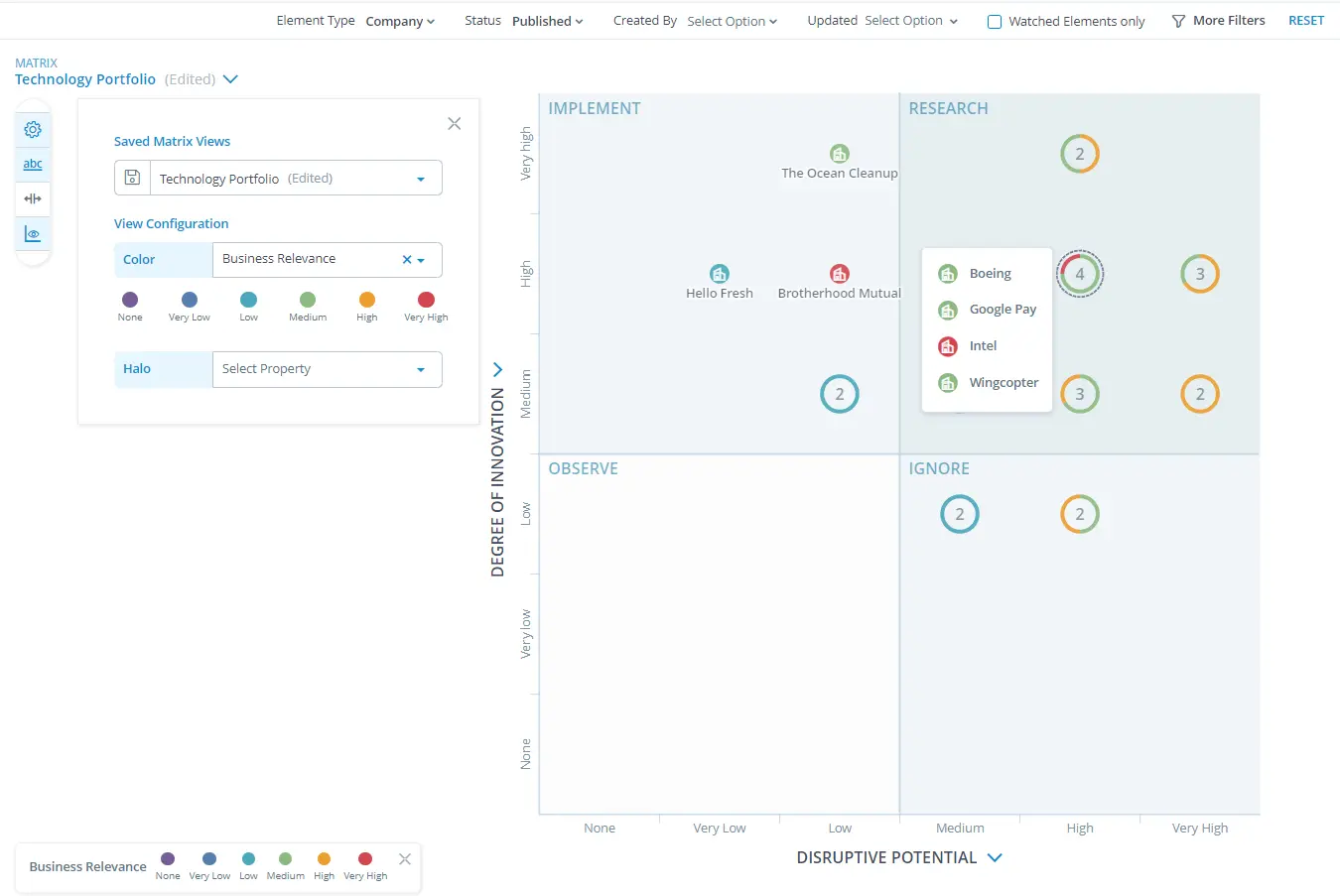This screenshot has height=896, width=1340.
Task: Select The Ocean Cleanup company marker
Action: click(x=840, y=154)
